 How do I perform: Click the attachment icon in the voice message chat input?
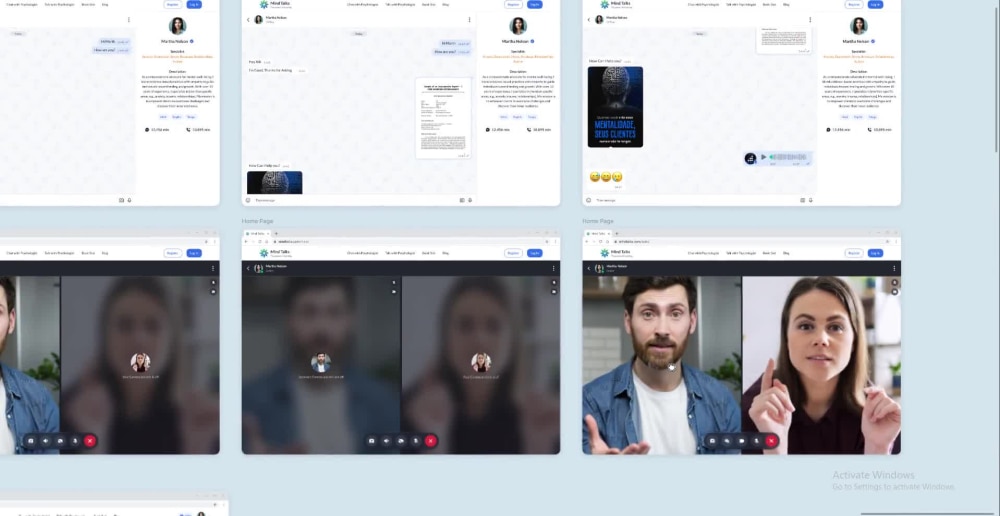(x=802, y=200)
